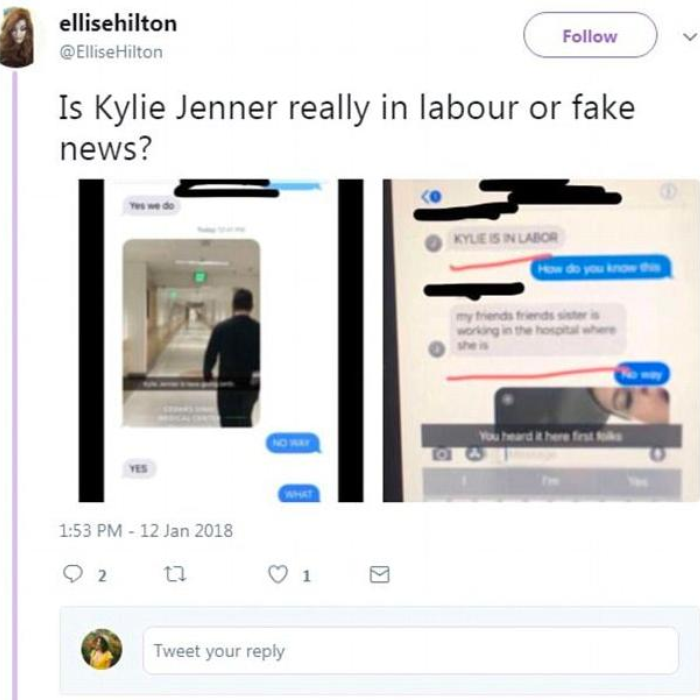Open the @ElliseHilton handle link
Viewport: 700px width, 700px height.
[111, 52]
